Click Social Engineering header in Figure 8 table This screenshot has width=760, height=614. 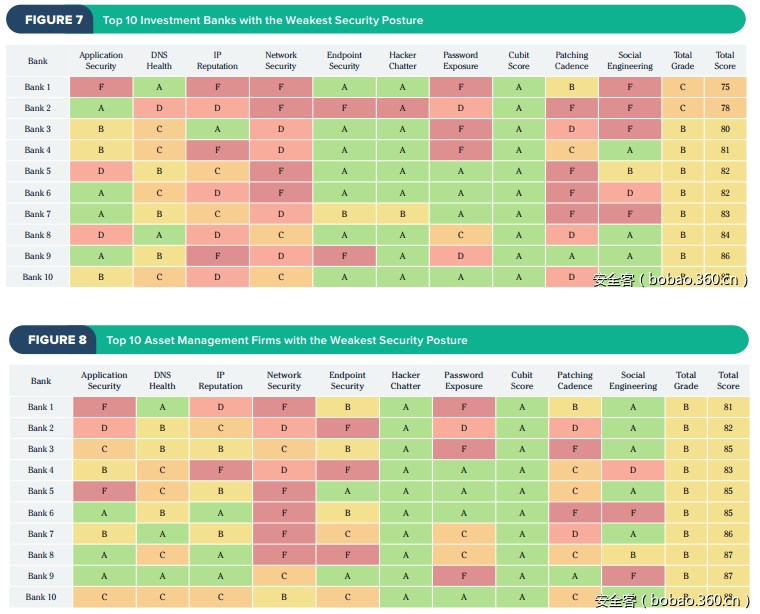633,381
